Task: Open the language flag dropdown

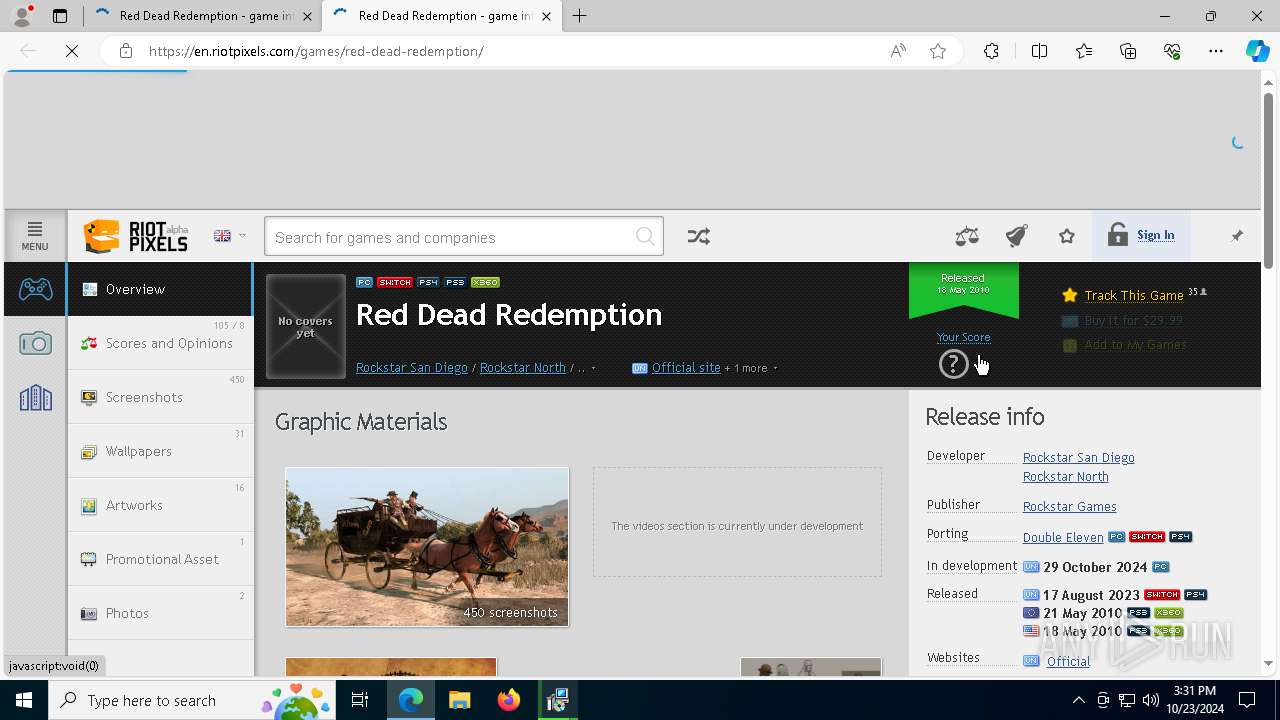Action: [229, 236]
